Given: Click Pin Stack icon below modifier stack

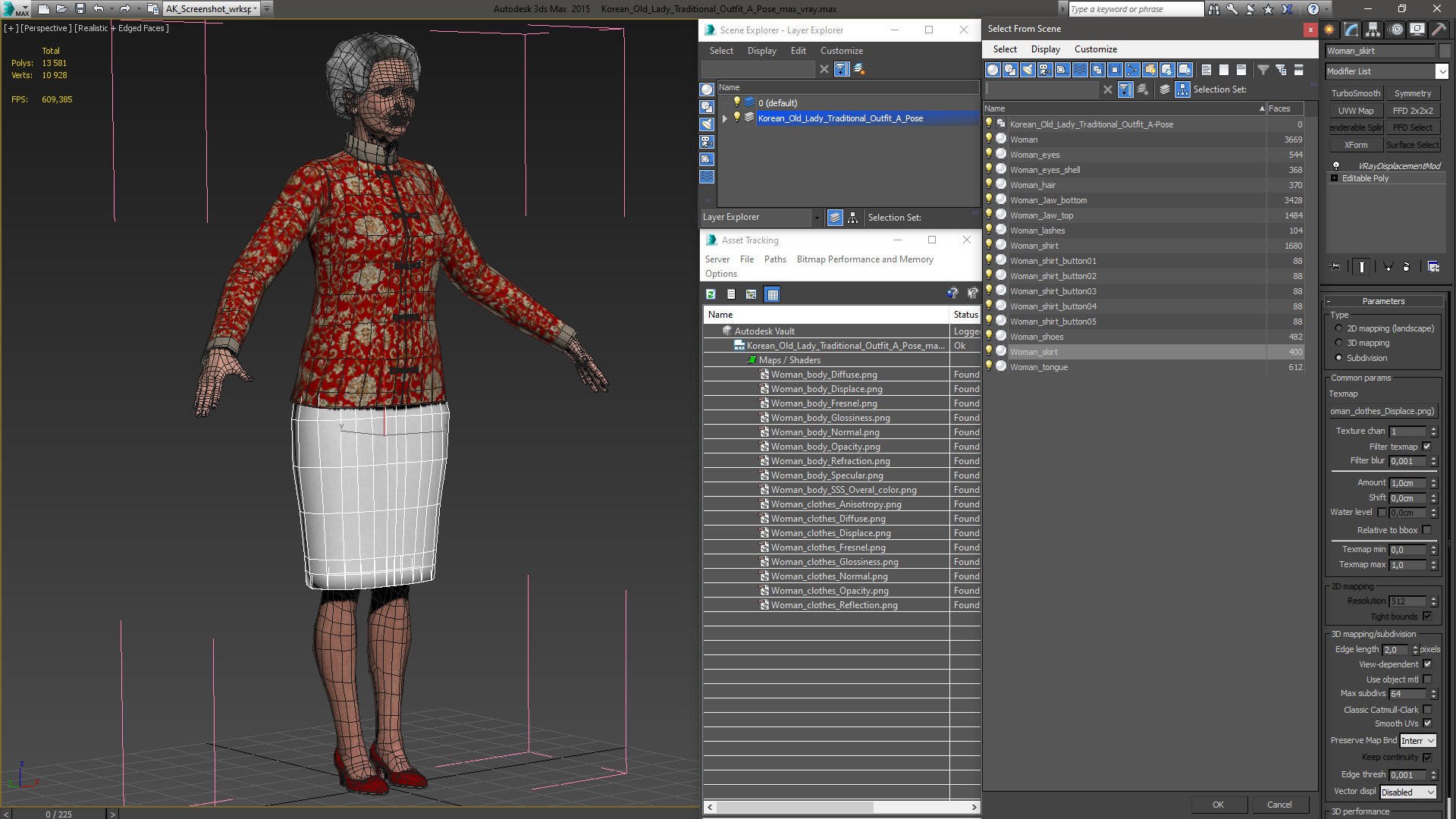Looking at the screenshot, I should click(x=1335, y=267).
